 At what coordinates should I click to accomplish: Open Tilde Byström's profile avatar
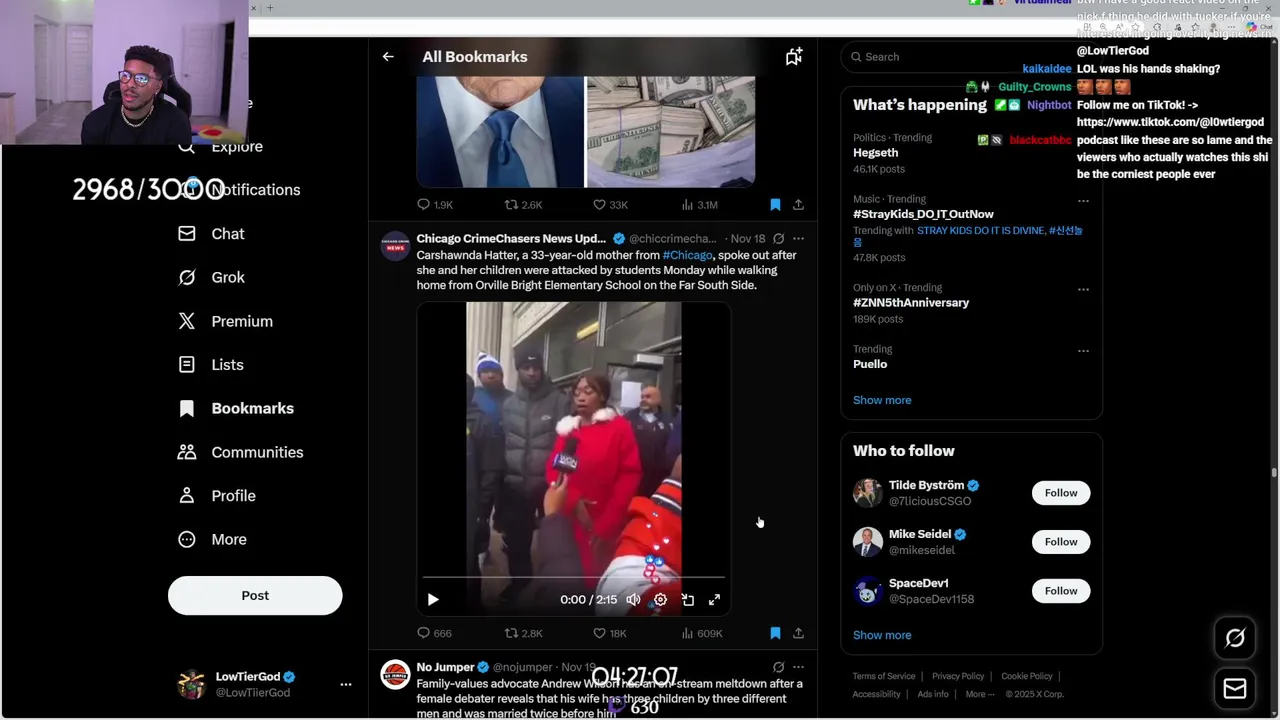pyautogui.click(x=868, y=493)
